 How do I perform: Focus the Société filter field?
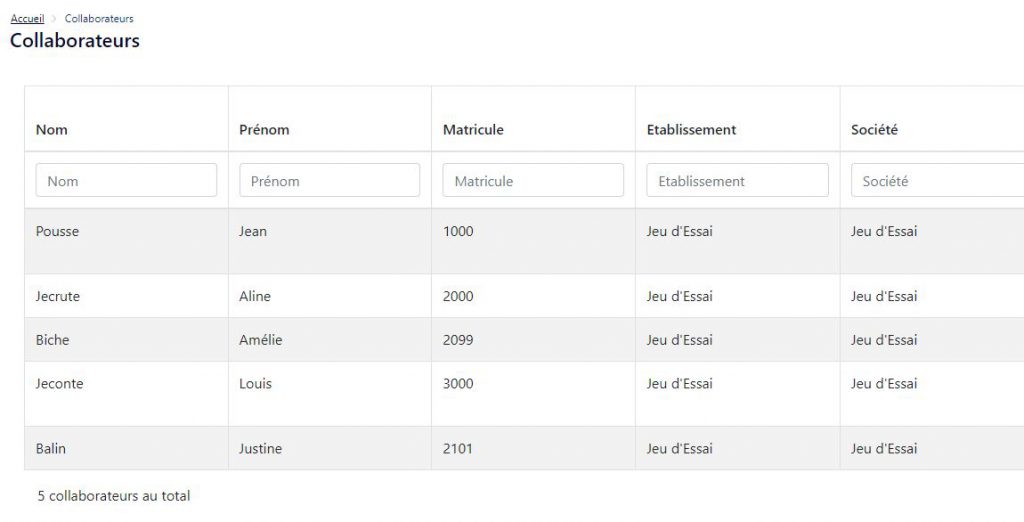(x=938, y=180)
